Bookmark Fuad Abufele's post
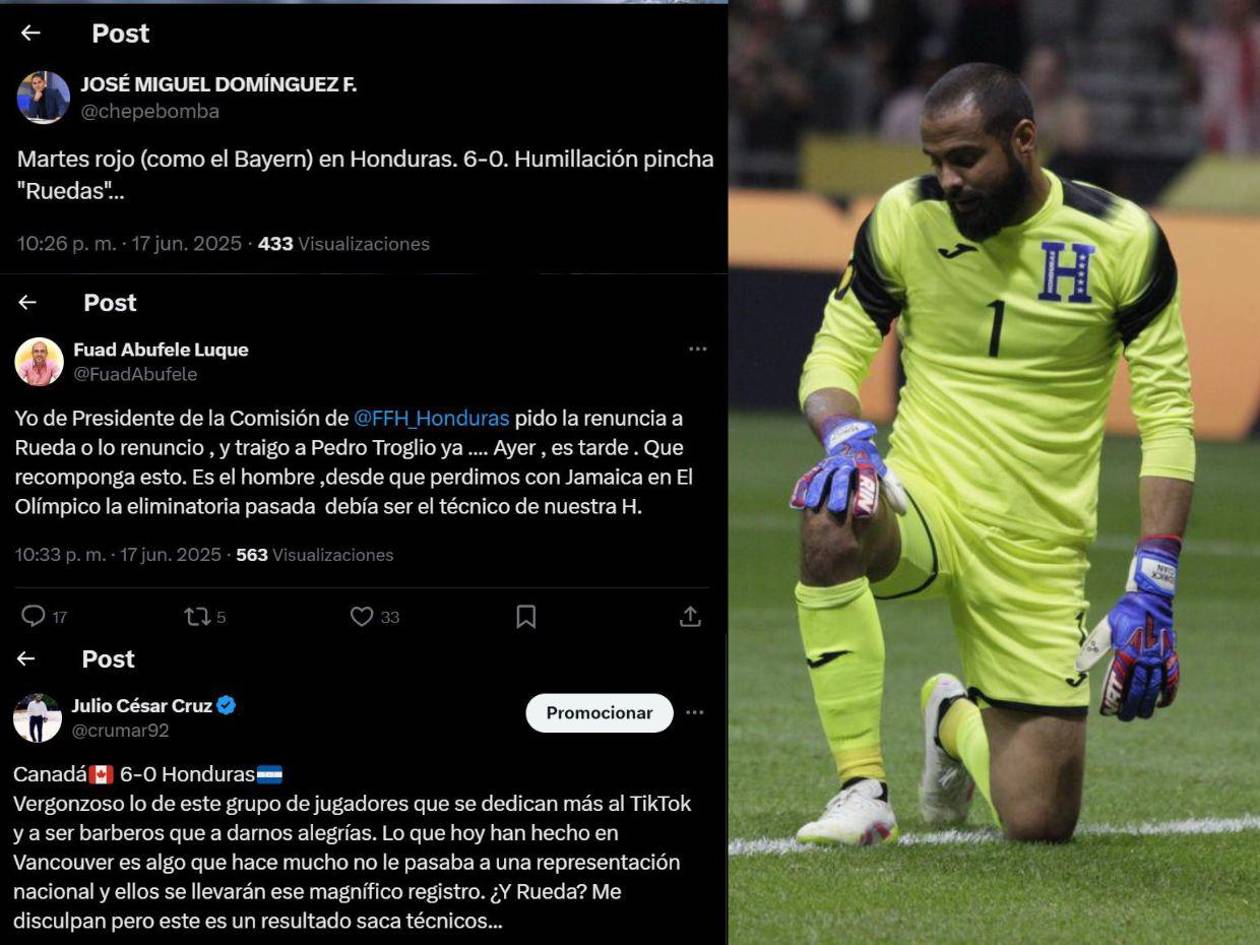The image size is (1260, 945). [526, 616]
